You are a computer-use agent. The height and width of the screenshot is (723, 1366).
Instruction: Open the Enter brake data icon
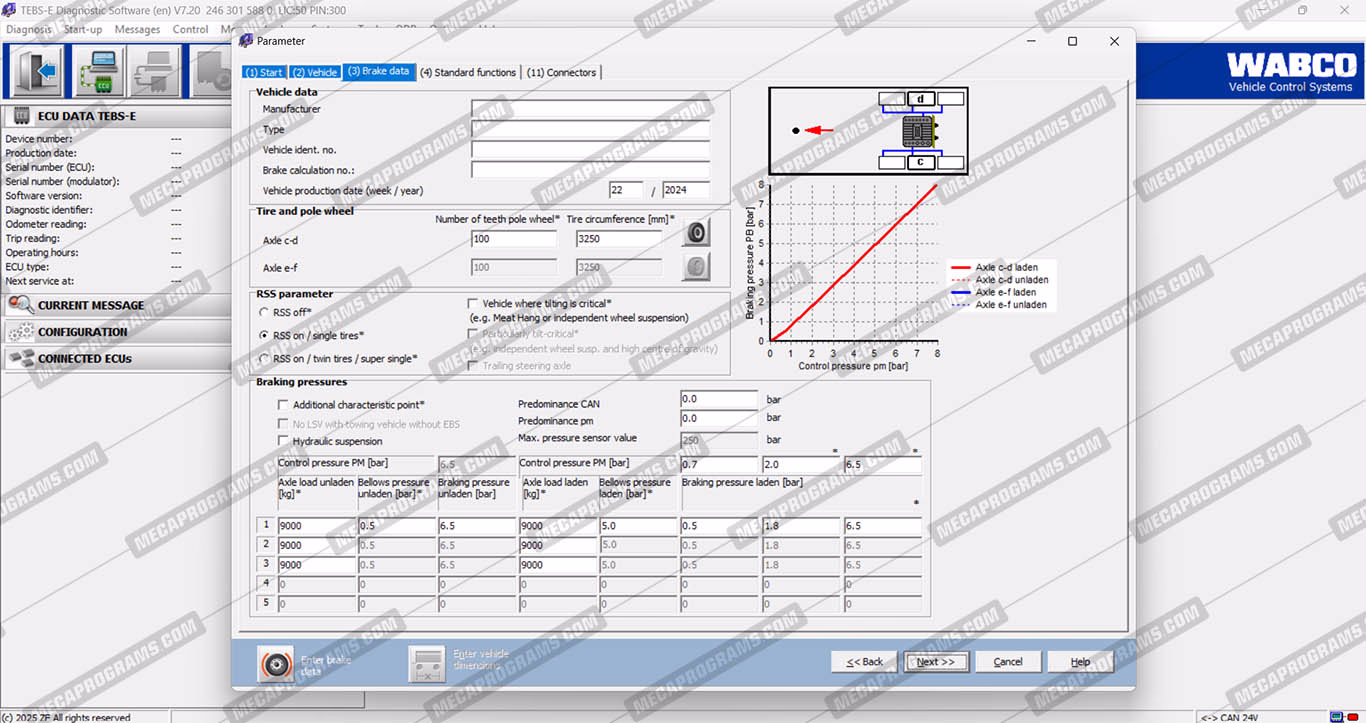point(275,663)
